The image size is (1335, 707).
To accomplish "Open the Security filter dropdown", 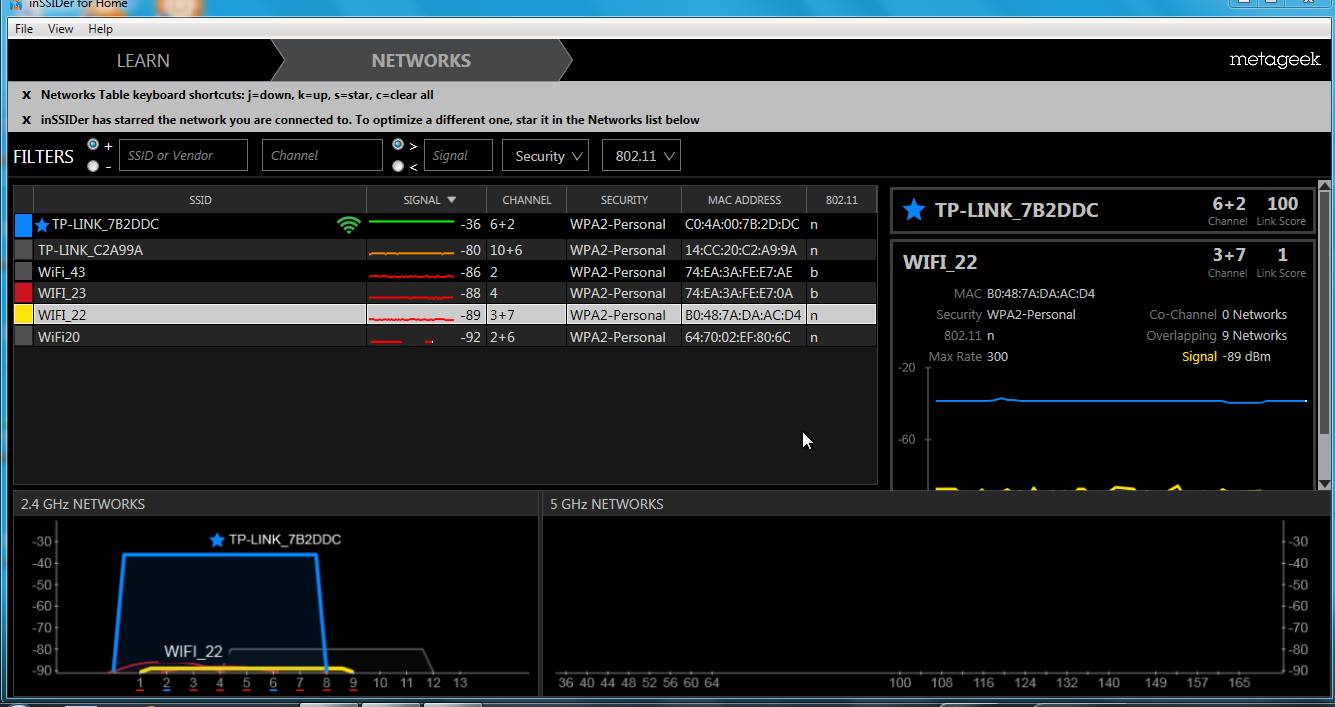I will coord(545,156).
